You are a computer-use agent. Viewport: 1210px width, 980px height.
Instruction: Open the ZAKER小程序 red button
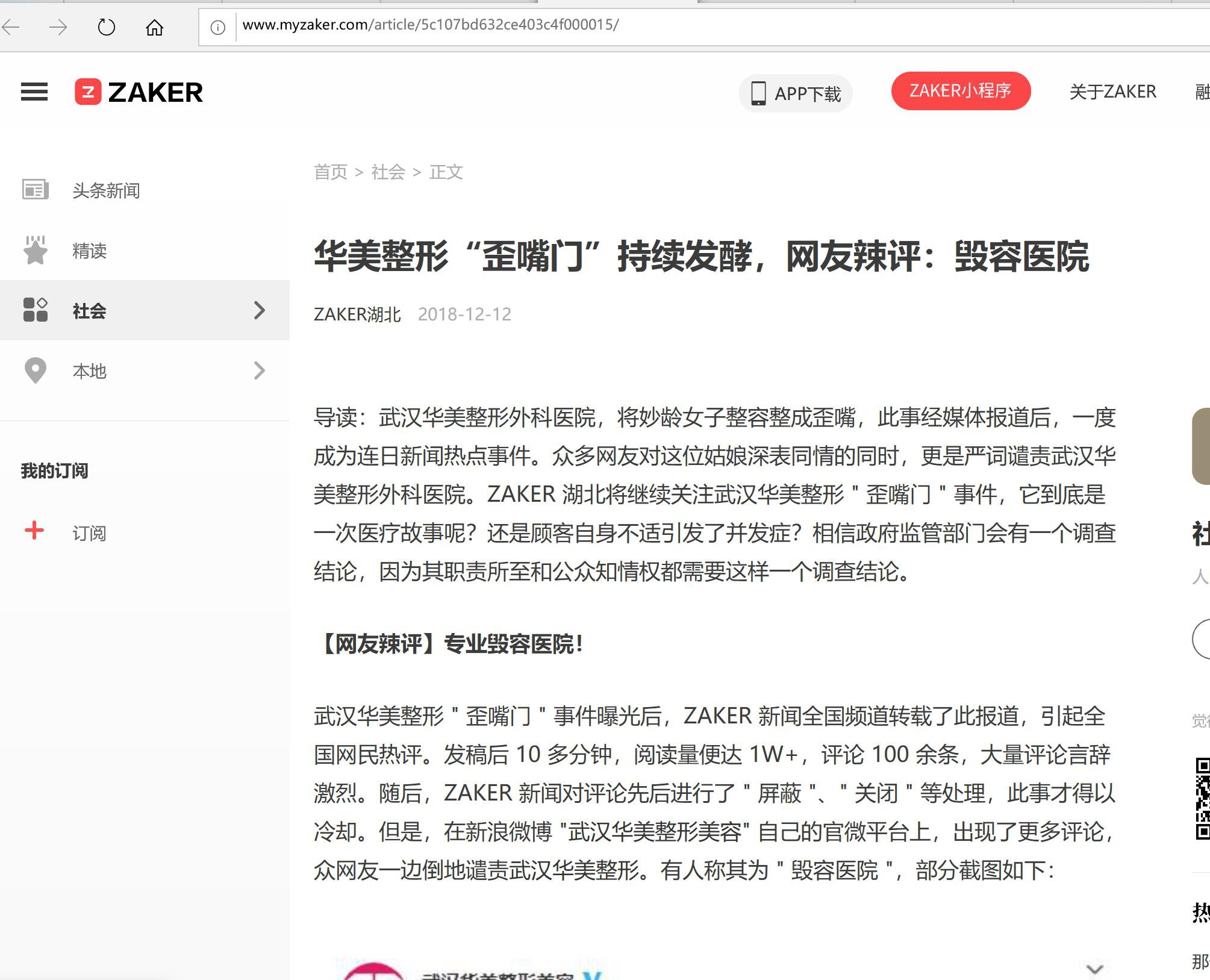tap(961, 91)
